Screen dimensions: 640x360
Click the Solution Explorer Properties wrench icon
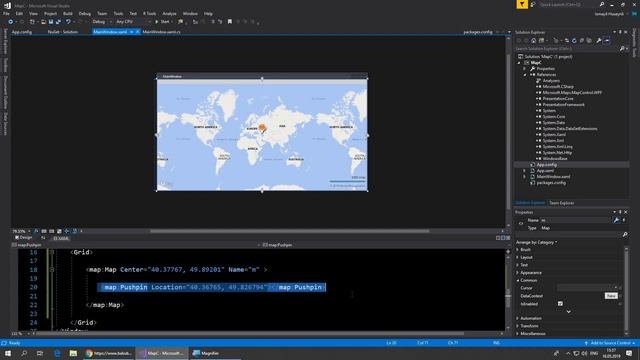click(598, 40)
